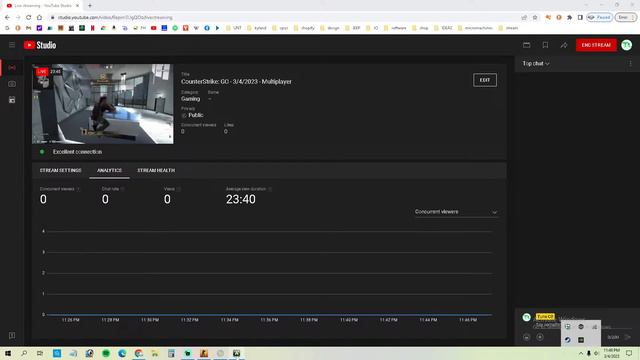Switch to Stream Health tab
This screenshot has width=640, height=360.
pyautogui.click(x=156, y=170)
